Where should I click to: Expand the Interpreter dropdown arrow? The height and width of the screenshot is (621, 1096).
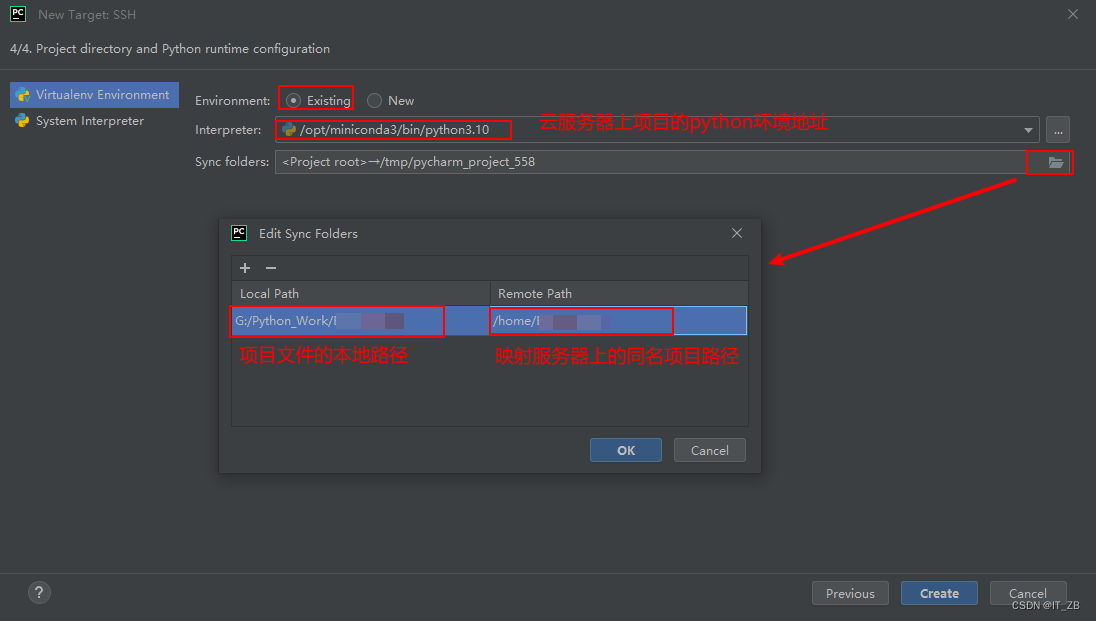pos(1028,130)
